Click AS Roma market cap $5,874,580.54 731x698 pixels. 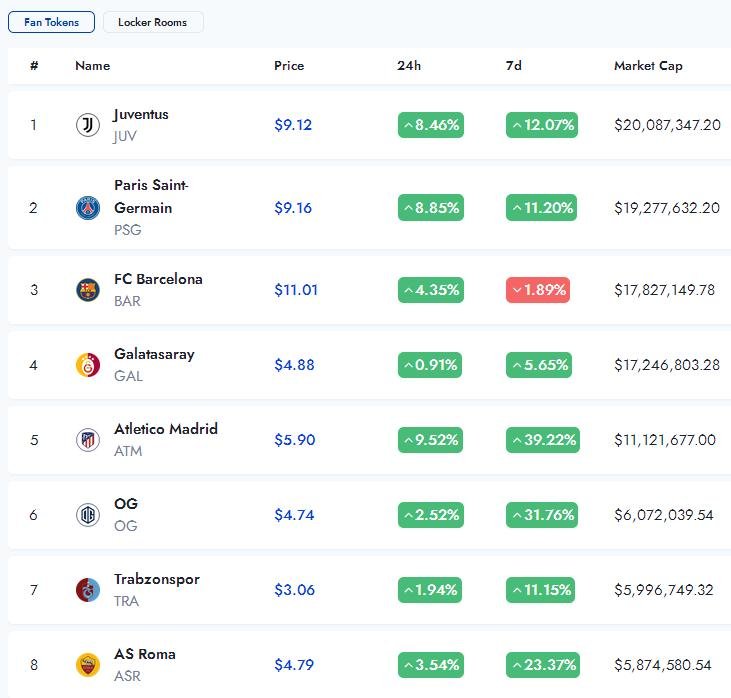(663, 665)
